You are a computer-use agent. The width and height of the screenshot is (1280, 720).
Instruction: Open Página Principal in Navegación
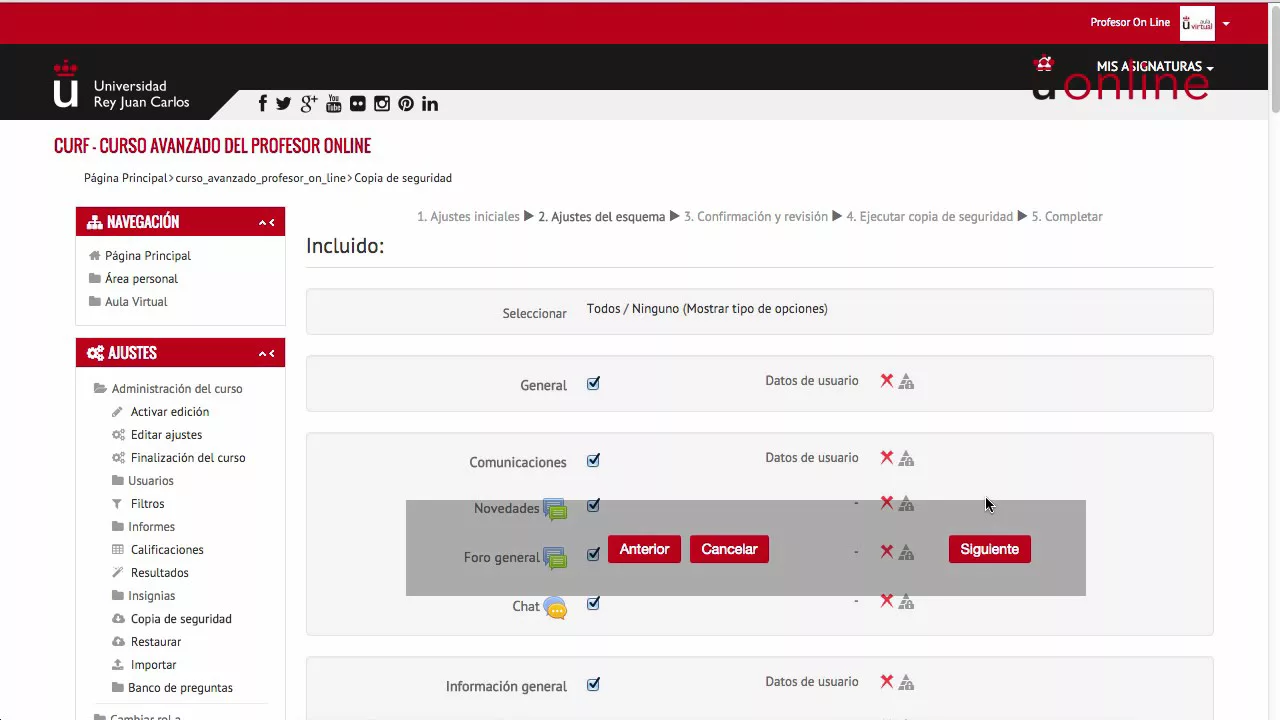(x=148, y=256)
